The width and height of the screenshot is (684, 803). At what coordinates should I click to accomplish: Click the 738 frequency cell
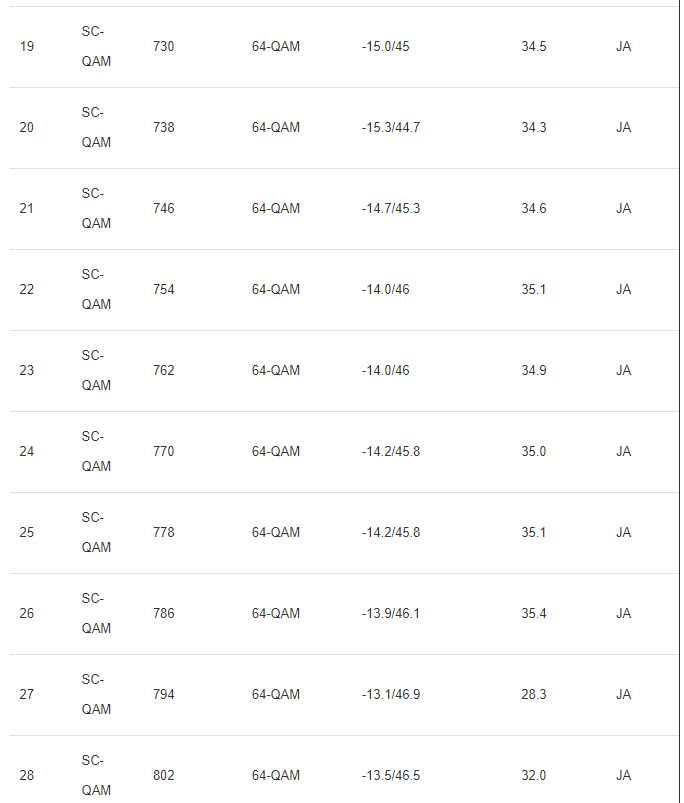coord(163,128)
